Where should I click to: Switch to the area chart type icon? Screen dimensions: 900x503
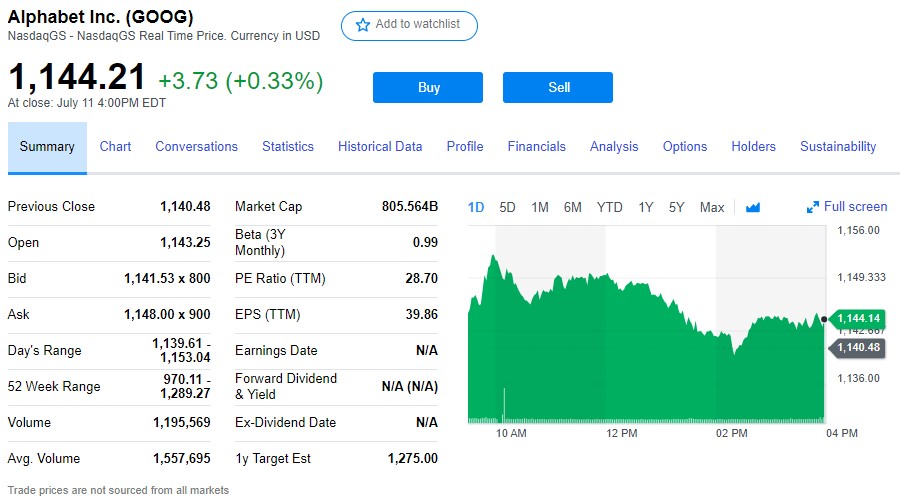[752, 207]
